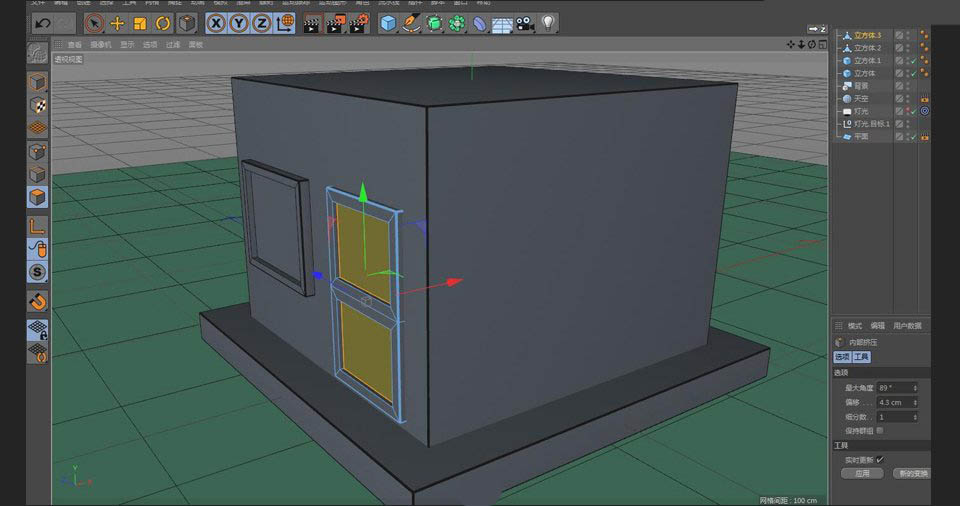Toggle the X axis lock

pos(216,23)
